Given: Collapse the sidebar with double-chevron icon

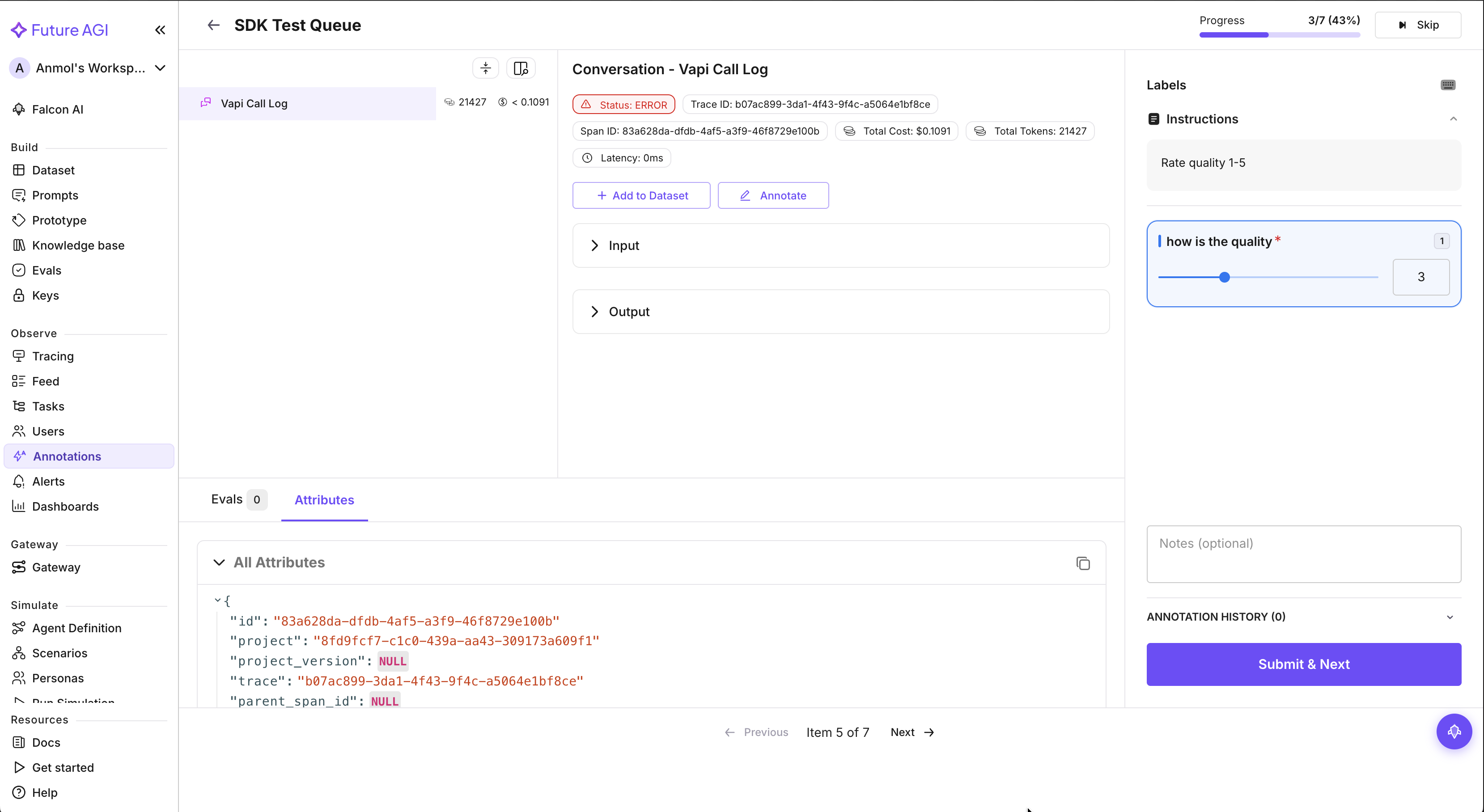Looking at the screenshot, I should pos(160,30).
